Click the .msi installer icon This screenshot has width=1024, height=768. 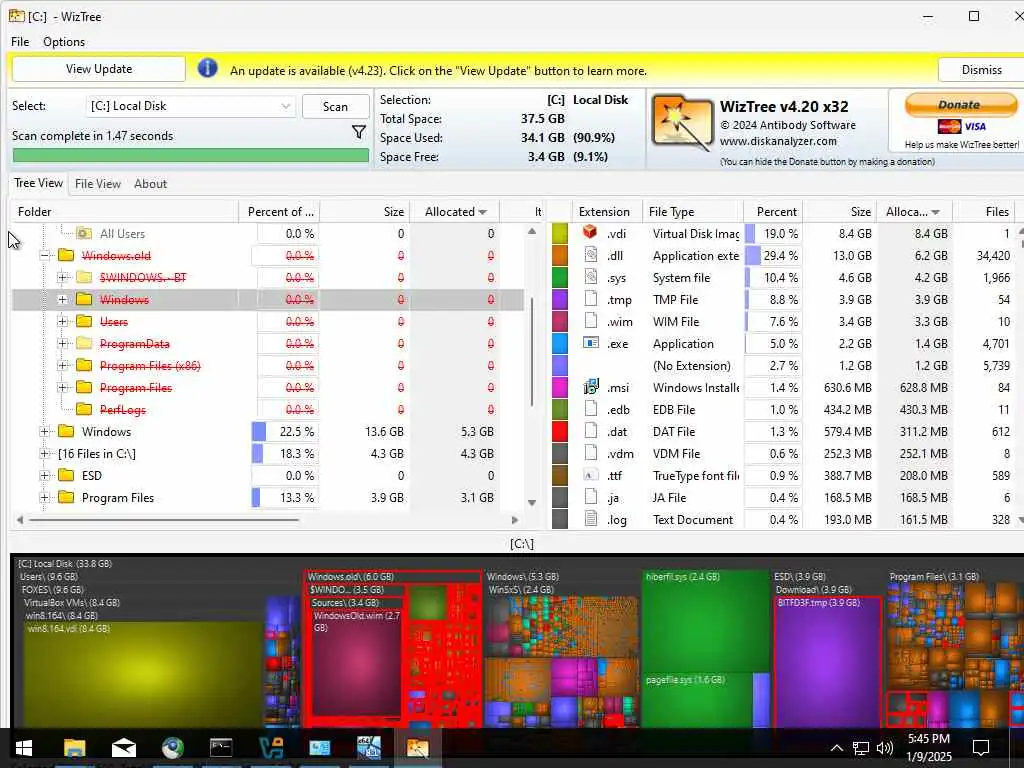pyautogui.click(x=590, y=387)
